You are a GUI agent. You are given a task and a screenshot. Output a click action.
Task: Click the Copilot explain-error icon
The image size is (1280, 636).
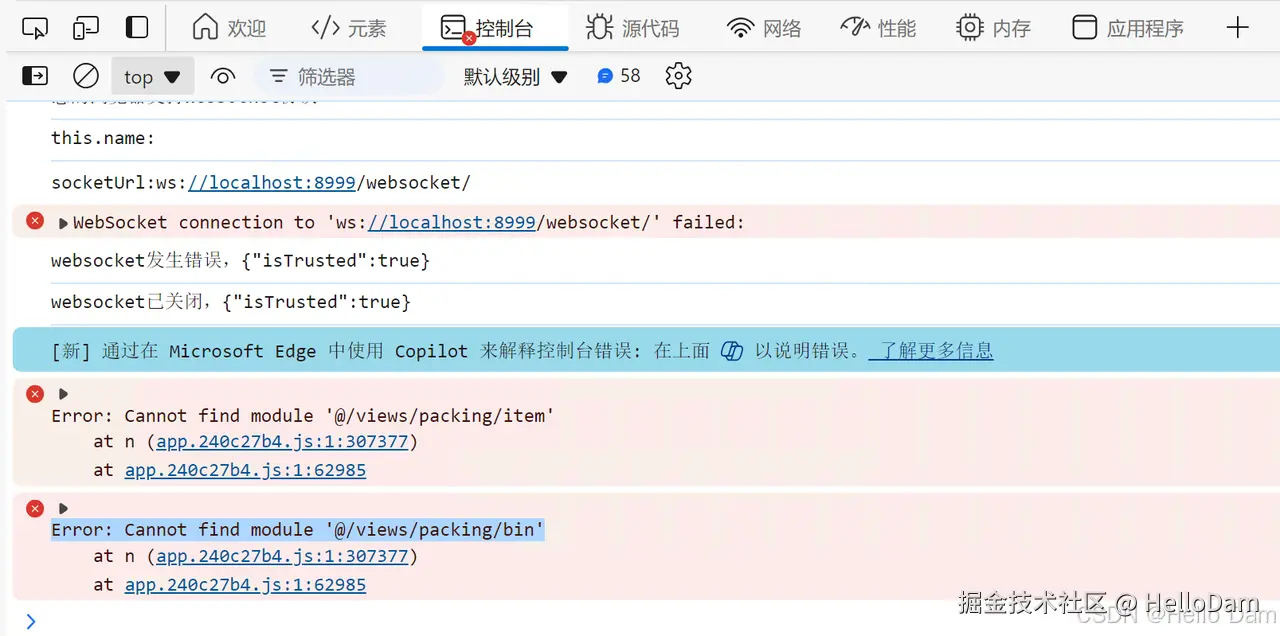tap(732, 351)
